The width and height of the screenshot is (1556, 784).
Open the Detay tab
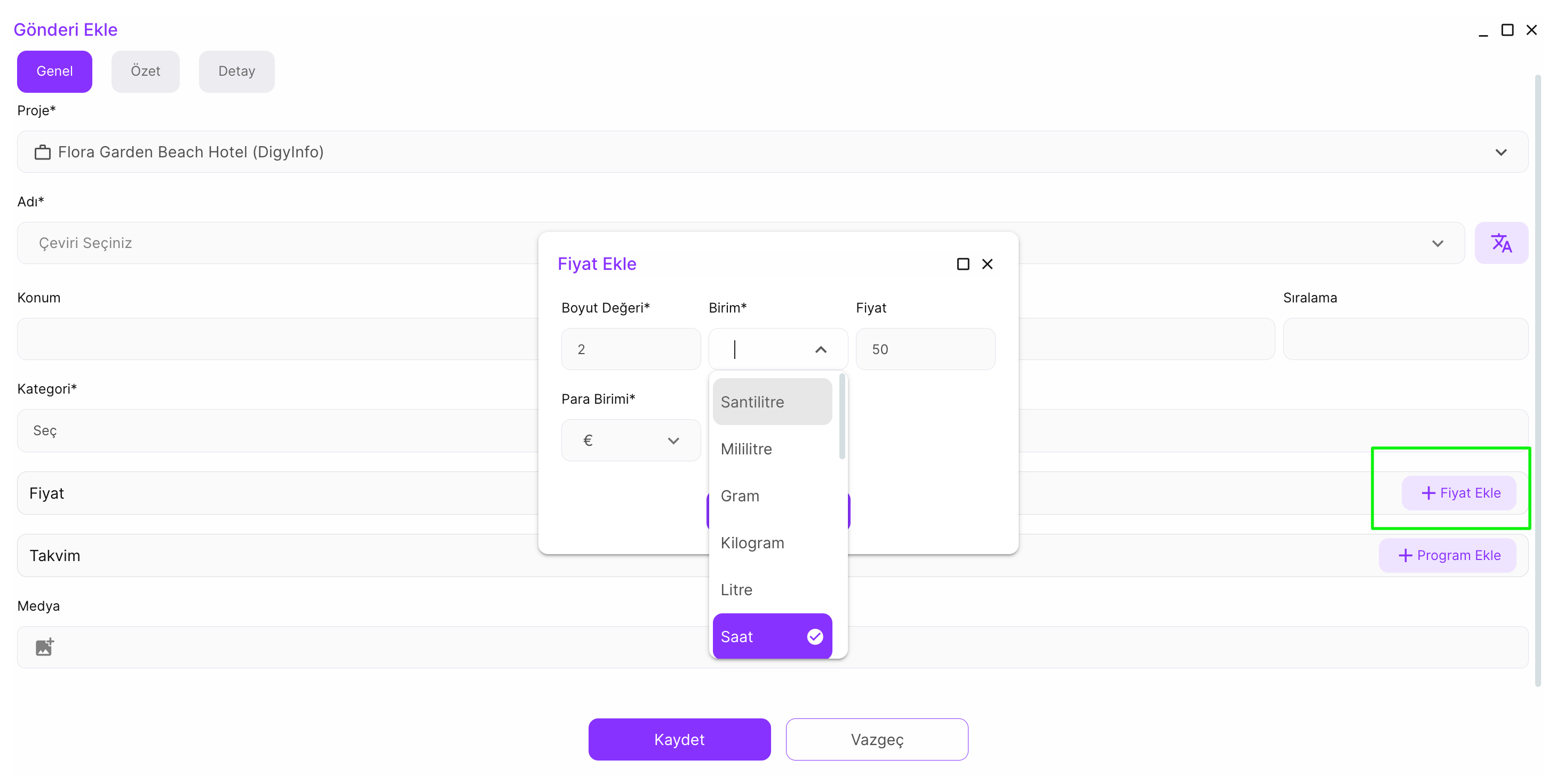(236, 71)
